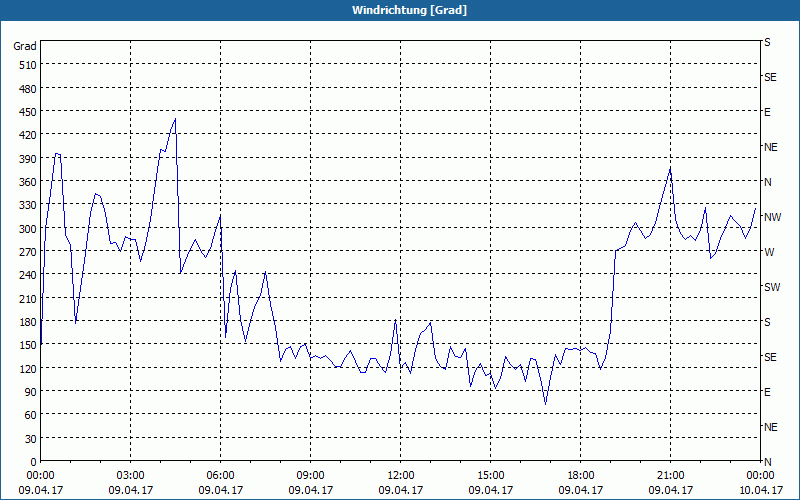Click the 150 value on the left axis
Viewport: 800px width, 500px height.
point(29,345)
